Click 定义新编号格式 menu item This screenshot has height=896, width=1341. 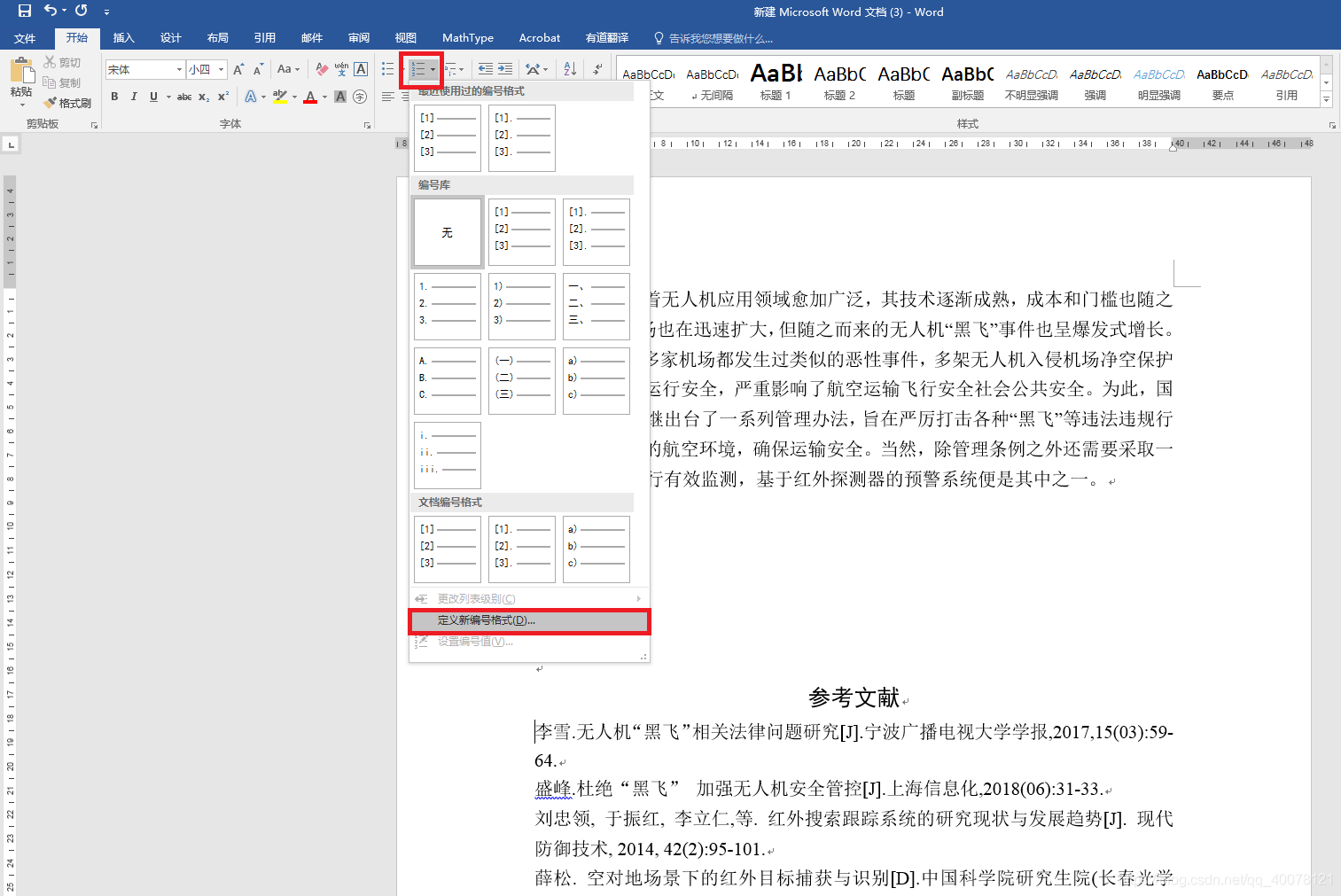tap(529, 620)
